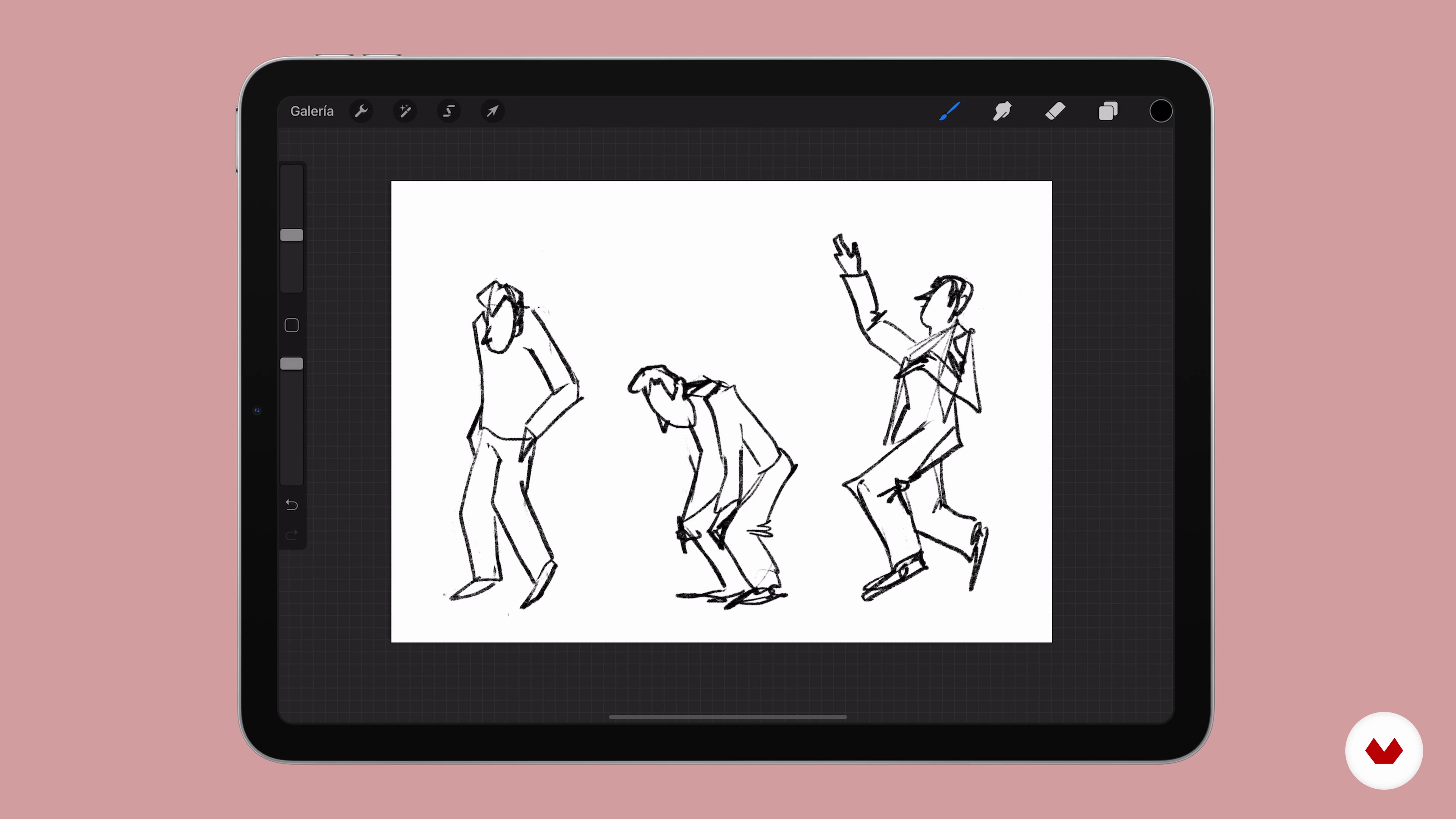Undo the last stroke
Image resolution: width=1456 pixels, height=819 pixels.
coord(292,505)
